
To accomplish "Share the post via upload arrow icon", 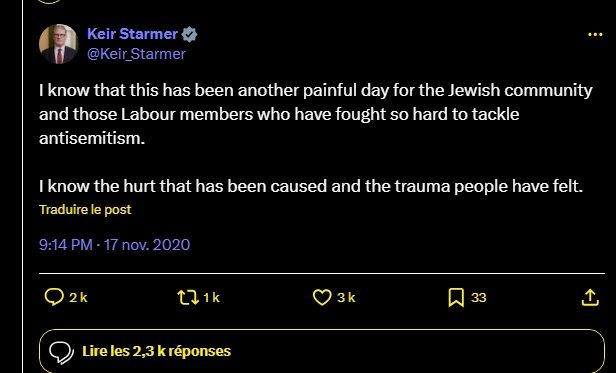I will [590, 298].
